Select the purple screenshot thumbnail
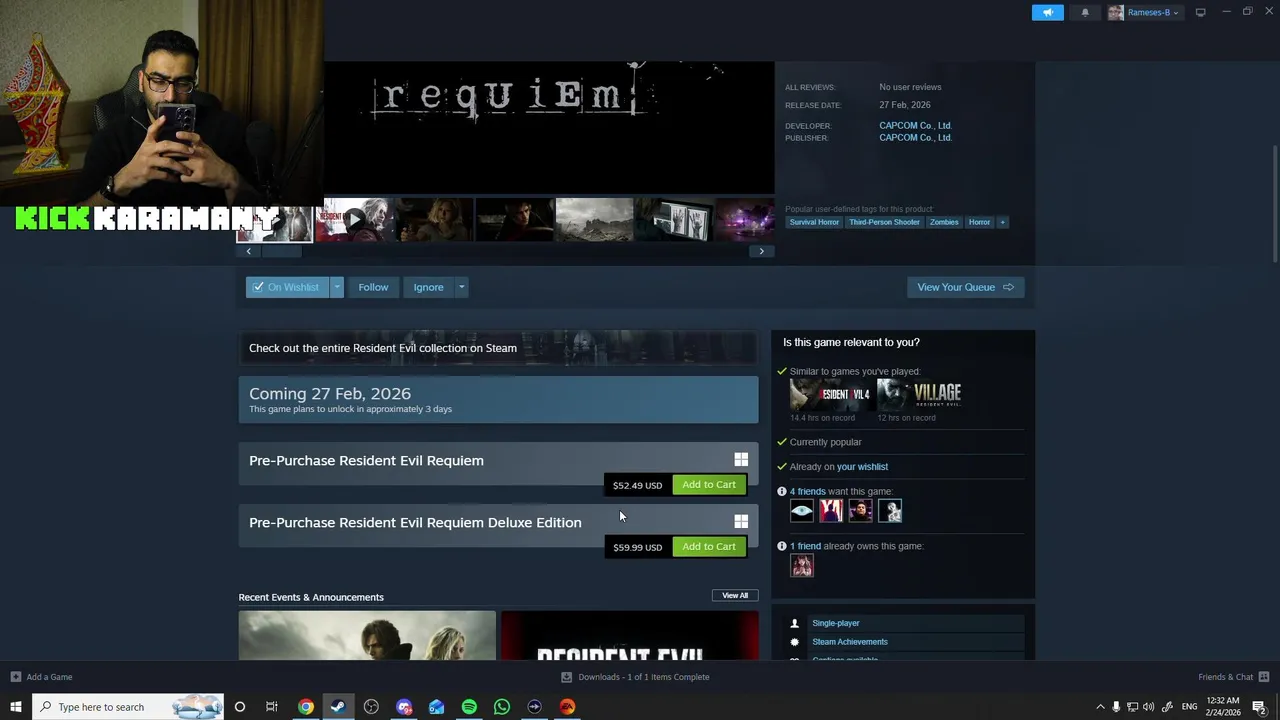 coord(744,220)
